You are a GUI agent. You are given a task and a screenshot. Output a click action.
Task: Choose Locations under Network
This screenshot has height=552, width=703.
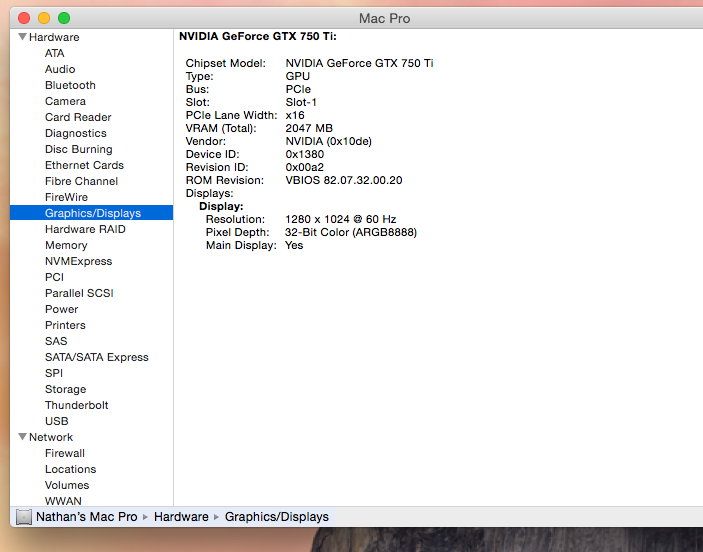[x=70, y=469]
